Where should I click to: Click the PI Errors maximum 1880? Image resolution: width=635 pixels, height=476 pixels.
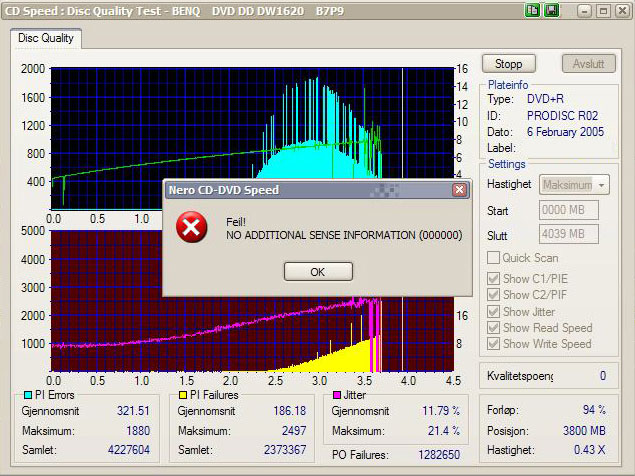point(138,431)
